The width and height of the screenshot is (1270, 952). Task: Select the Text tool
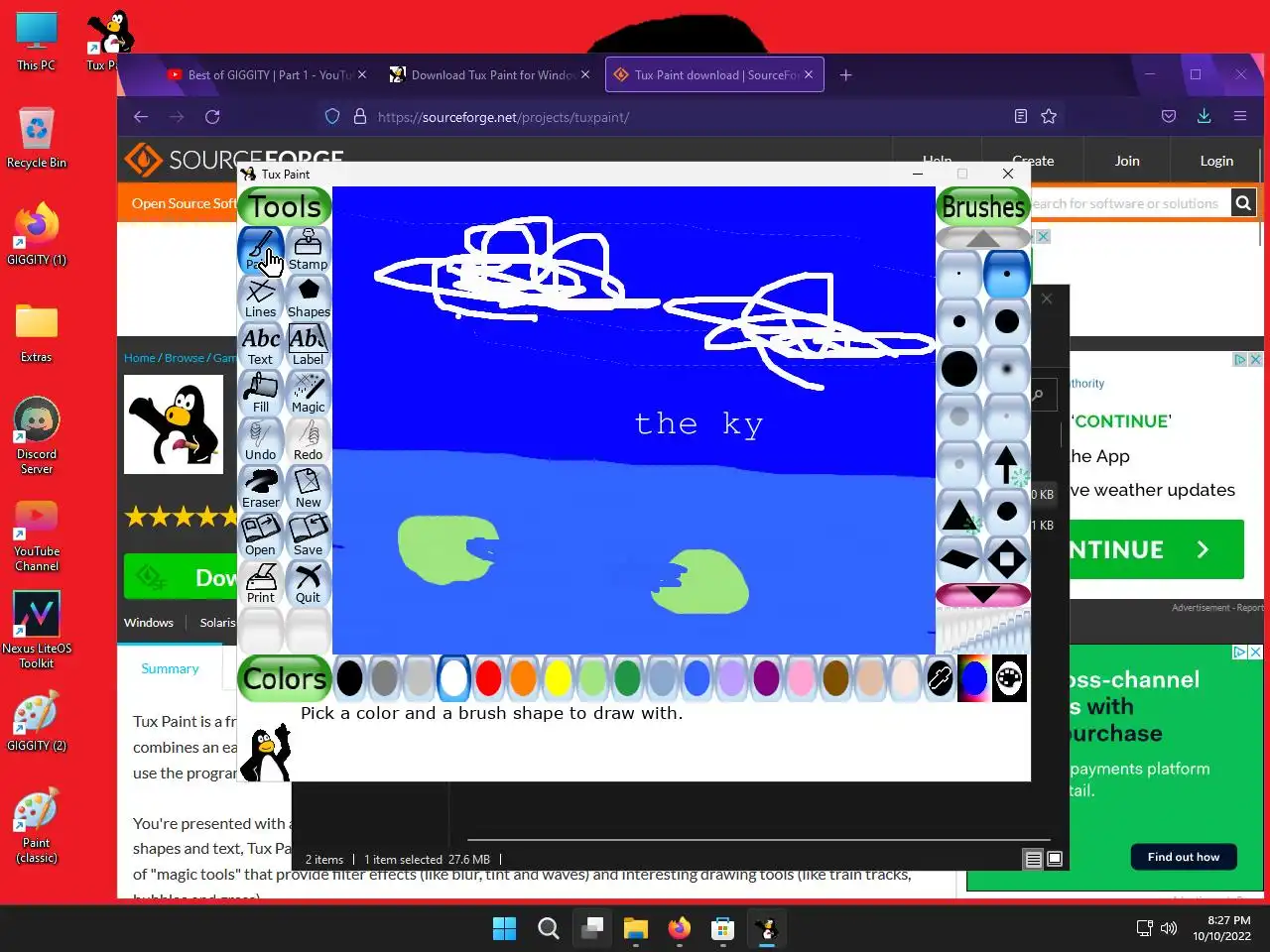point(261,345)
